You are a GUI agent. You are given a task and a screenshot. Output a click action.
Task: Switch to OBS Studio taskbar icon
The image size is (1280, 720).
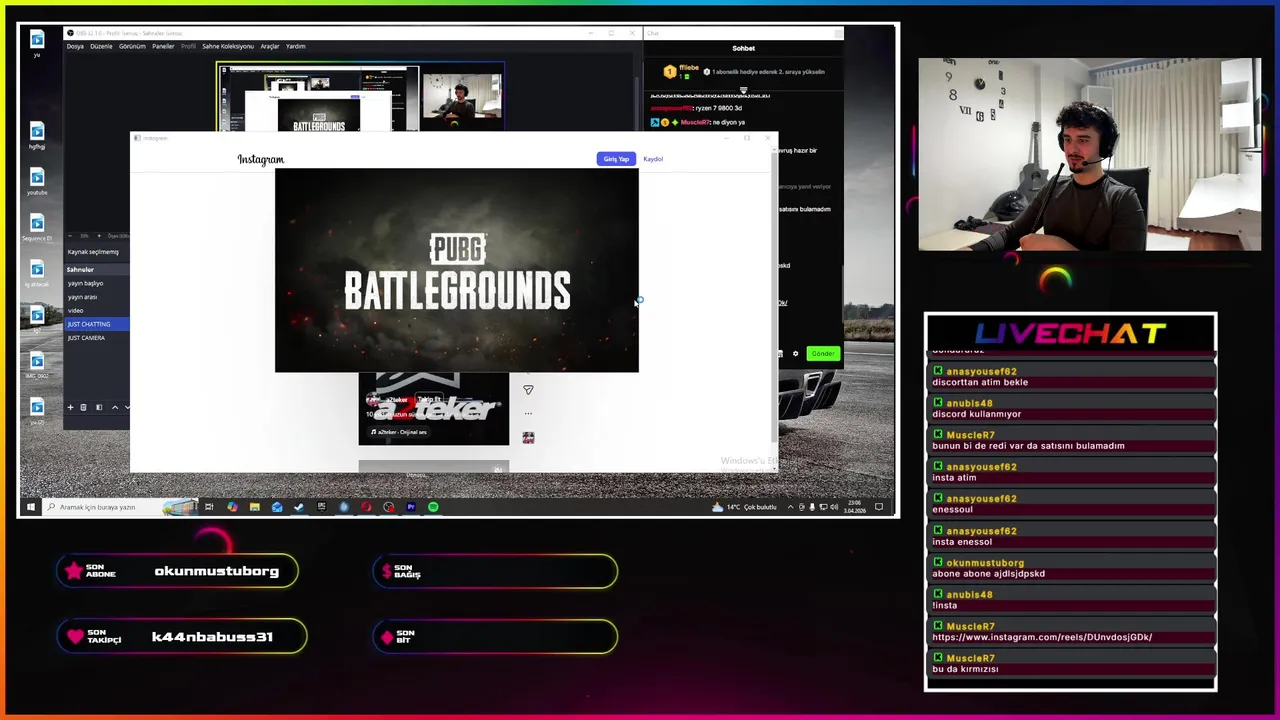point(388,507)
